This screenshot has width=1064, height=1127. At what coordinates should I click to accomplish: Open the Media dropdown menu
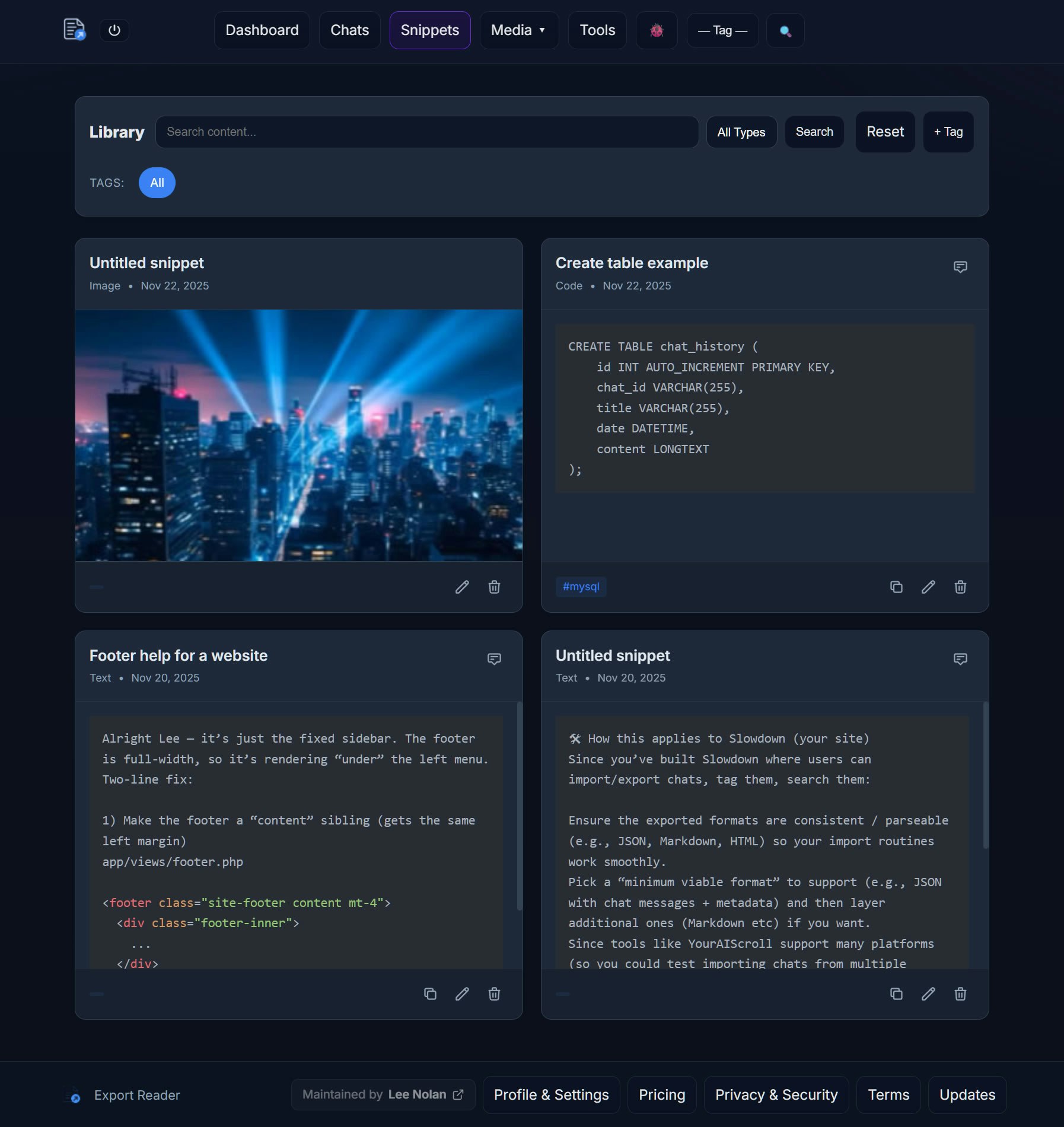click(518, 30)
